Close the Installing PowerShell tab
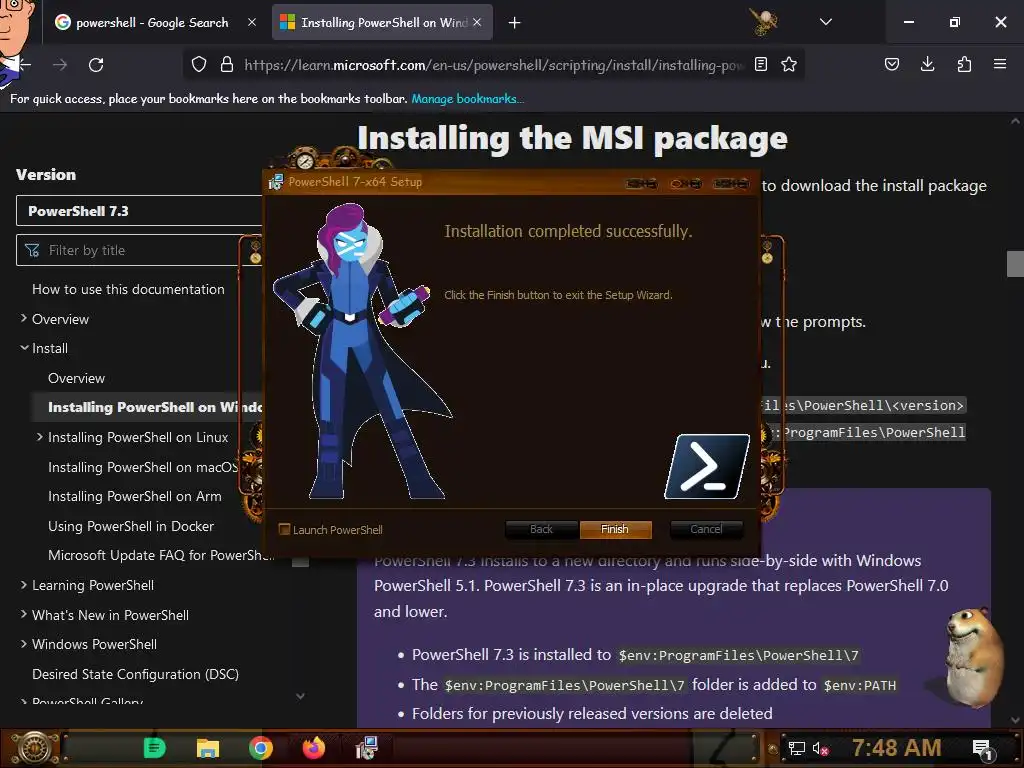 pos(477,22)
